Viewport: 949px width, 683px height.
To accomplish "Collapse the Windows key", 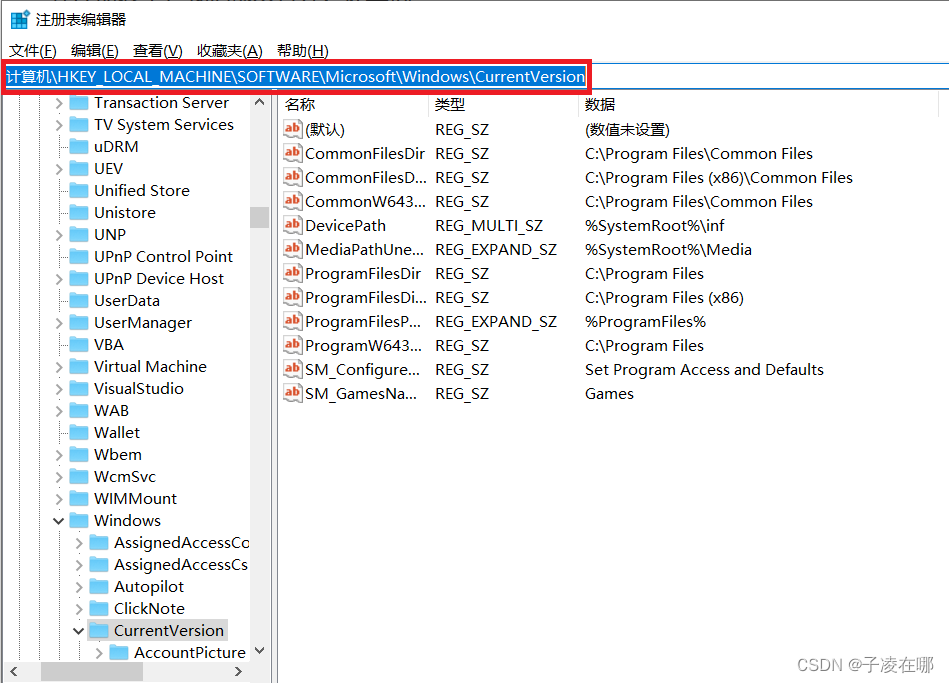I will click(59, 521).
